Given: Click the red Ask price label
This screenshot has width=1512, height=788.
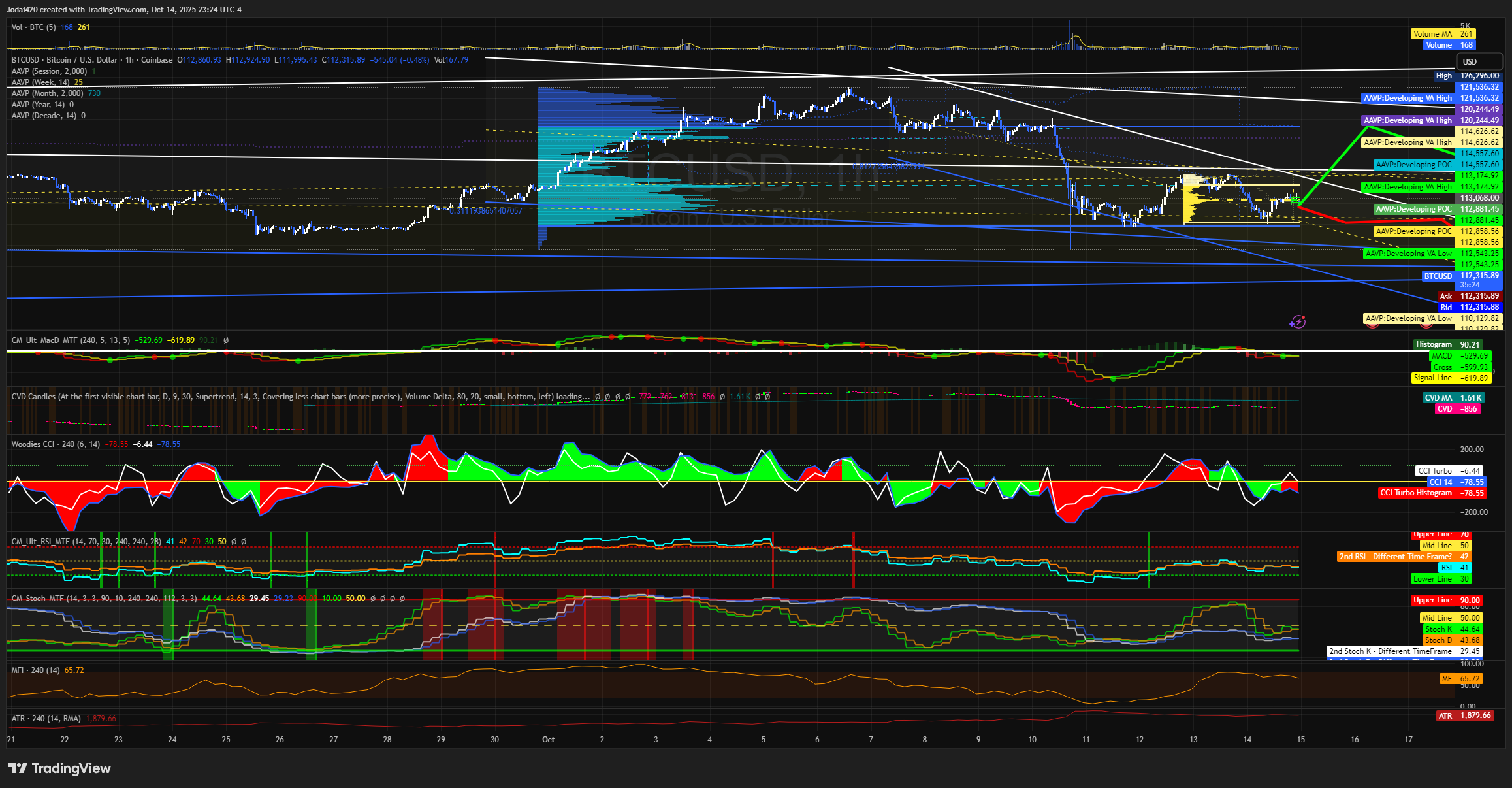Looking at the screenshot, I should pyautogui.click(x=1479, y=296).
